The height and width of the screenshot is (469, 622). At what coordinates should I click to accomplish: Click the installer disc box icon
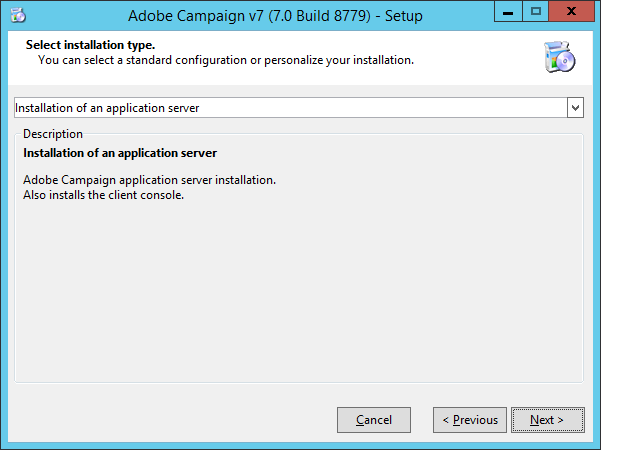[x=559, y=57]
